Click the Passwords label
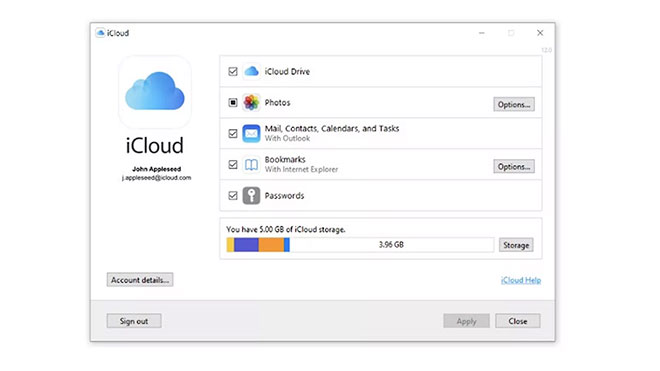 click(284, 196)
